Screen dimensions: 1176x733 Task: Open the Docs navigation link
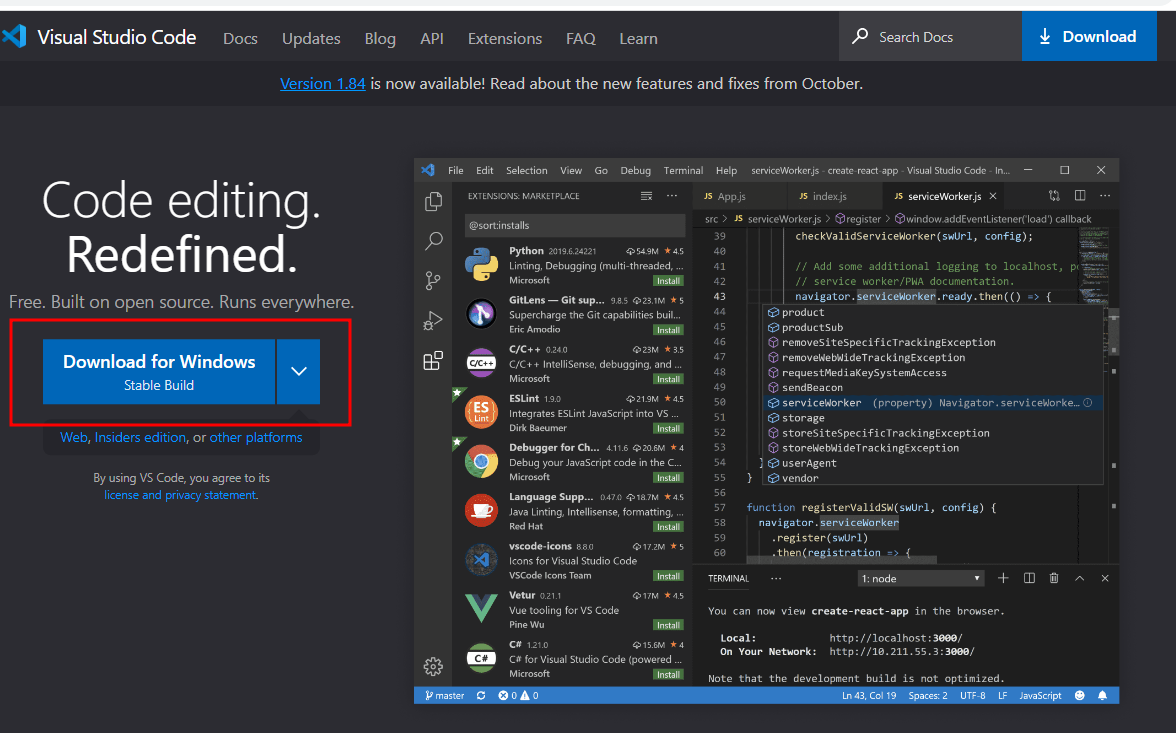coord(240,38)
